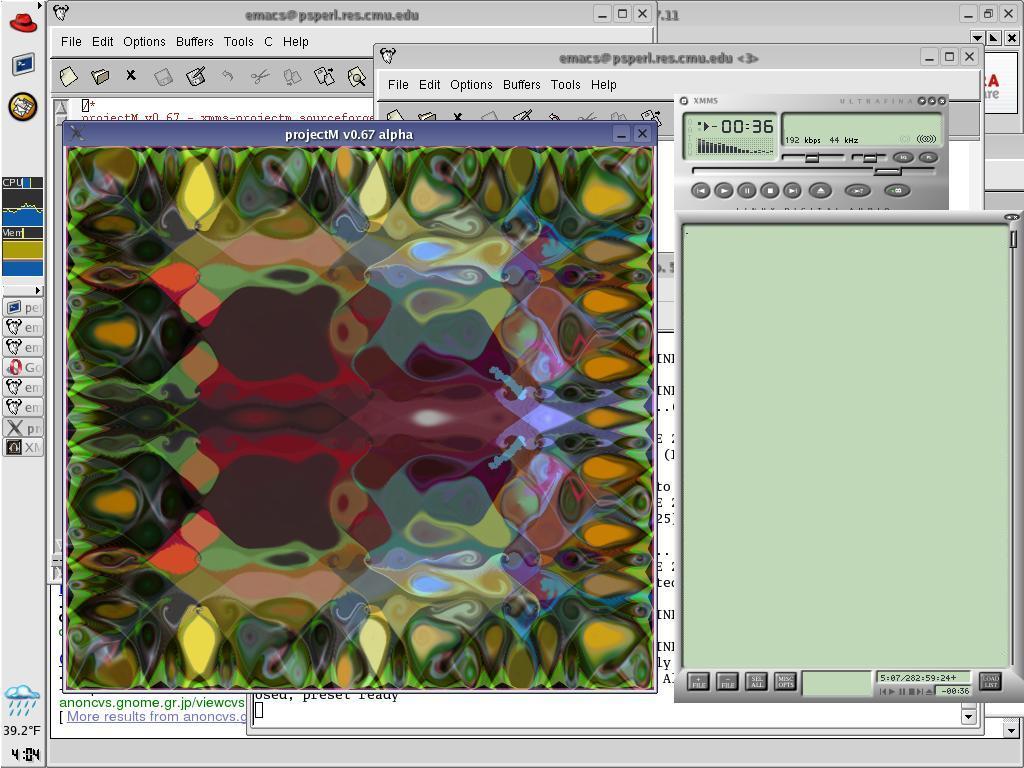This screenshot has width=1024, height=768.
Task: Click the SEL ALL playlist button
Action: (756, 682)
